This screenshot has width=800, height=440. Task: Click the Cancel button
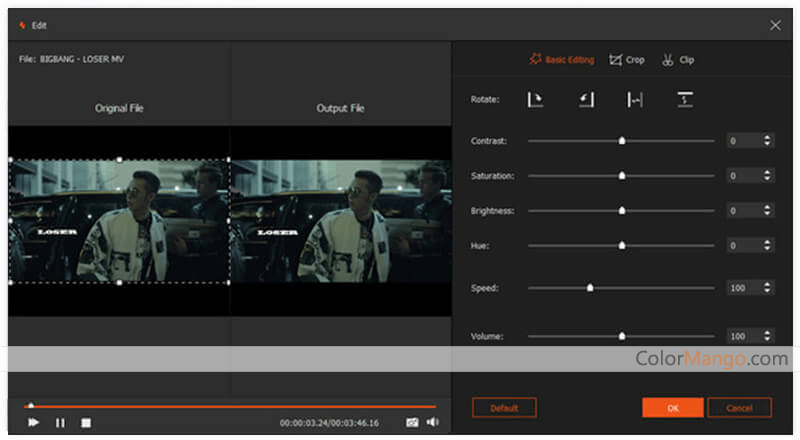click(x=739, y=408)
